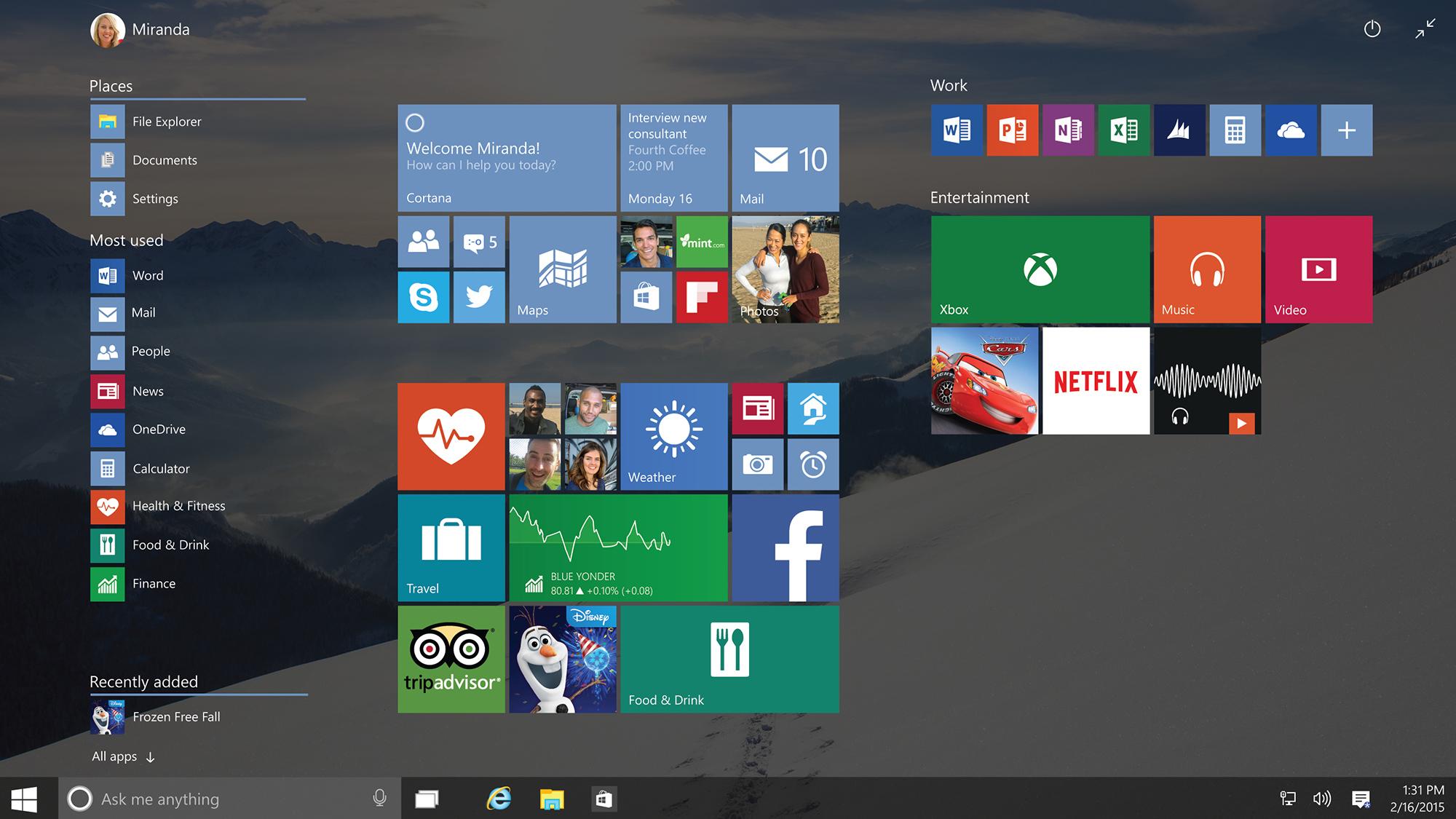Launch Word from Work section
The image size is (1456, 819).
pos(955,129)
